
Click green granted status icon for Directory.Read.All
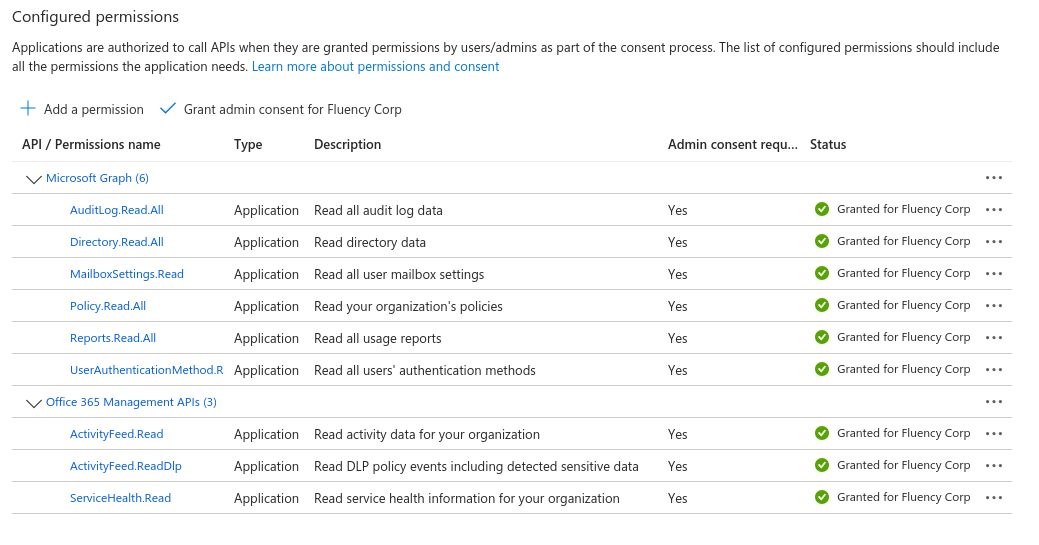pos(822,241)
